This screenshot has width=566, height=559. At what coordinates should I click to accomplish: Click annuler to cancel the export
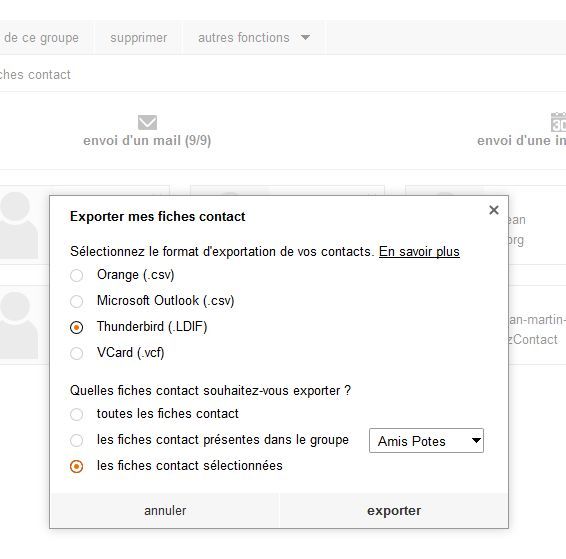pos(165,511)
